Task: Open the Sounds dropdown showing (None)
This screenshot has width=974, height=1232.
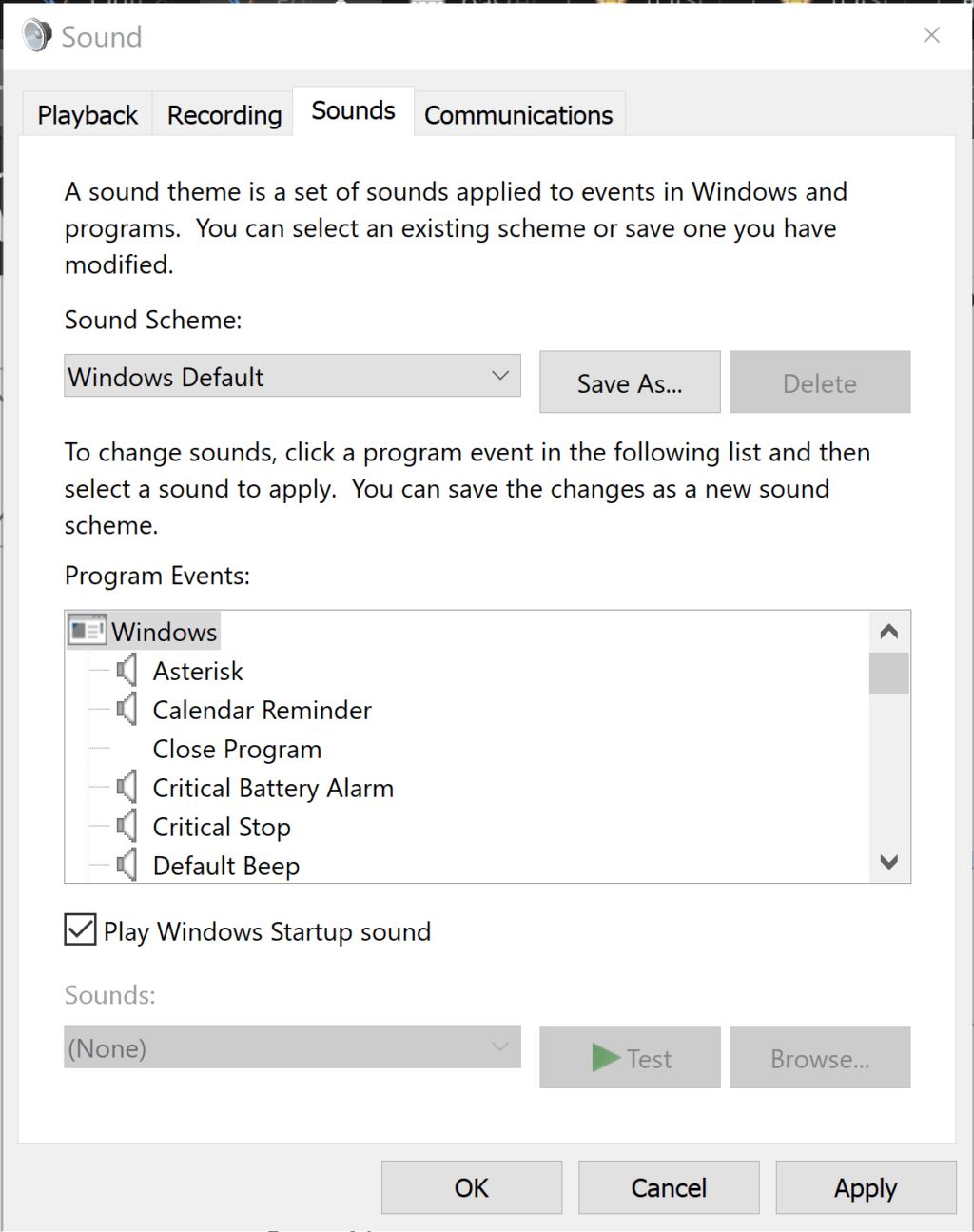Action: click(x=500, y=1046)
